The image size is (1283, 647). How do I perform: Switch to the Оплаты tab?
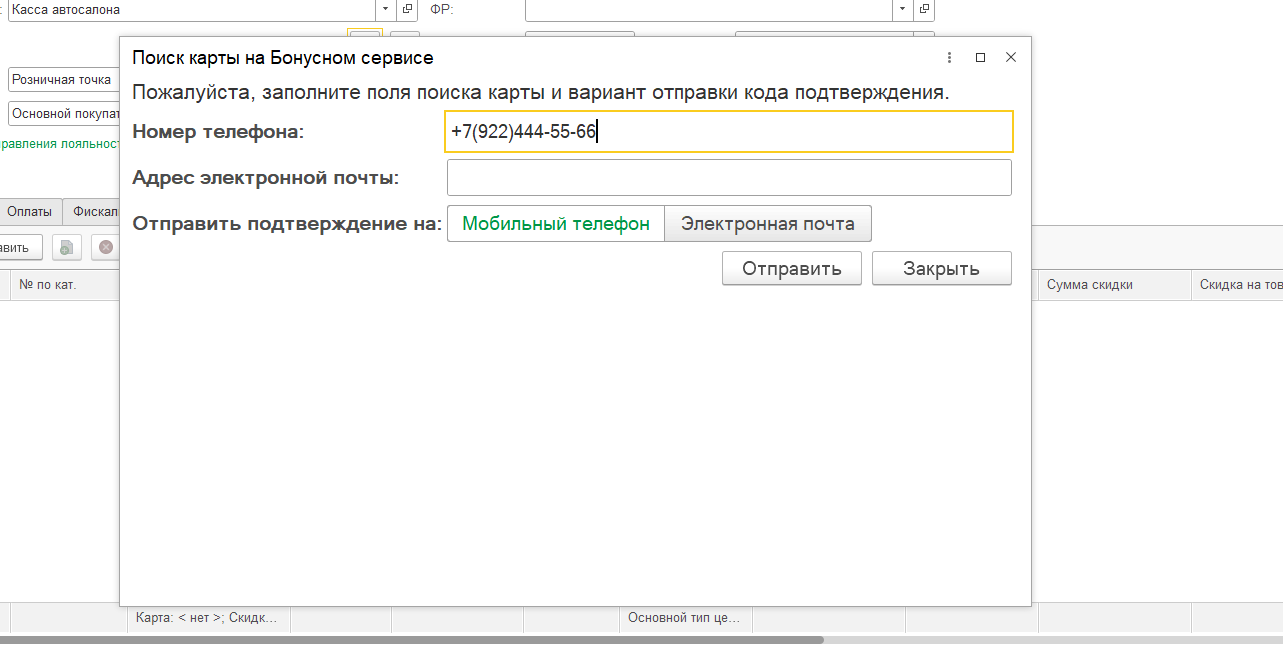coord(29,212)
